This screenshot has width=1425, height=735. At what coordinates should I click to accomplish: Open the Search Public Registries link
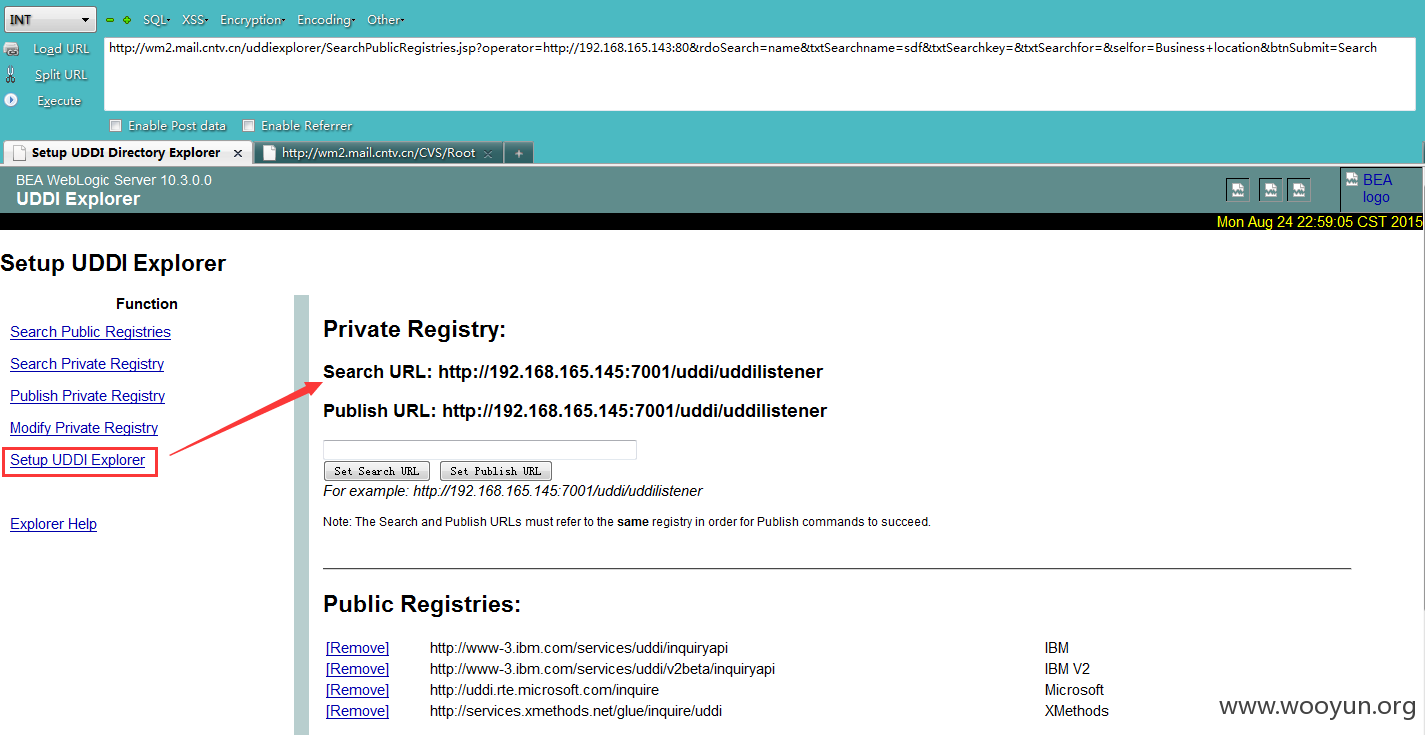click(90, 332)
